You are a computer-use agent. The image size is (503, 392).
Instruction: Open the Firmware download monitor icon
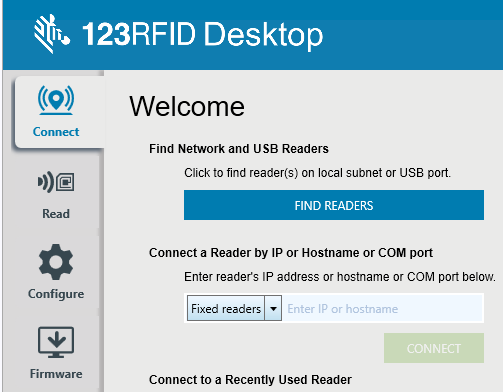tap(56, 342)
